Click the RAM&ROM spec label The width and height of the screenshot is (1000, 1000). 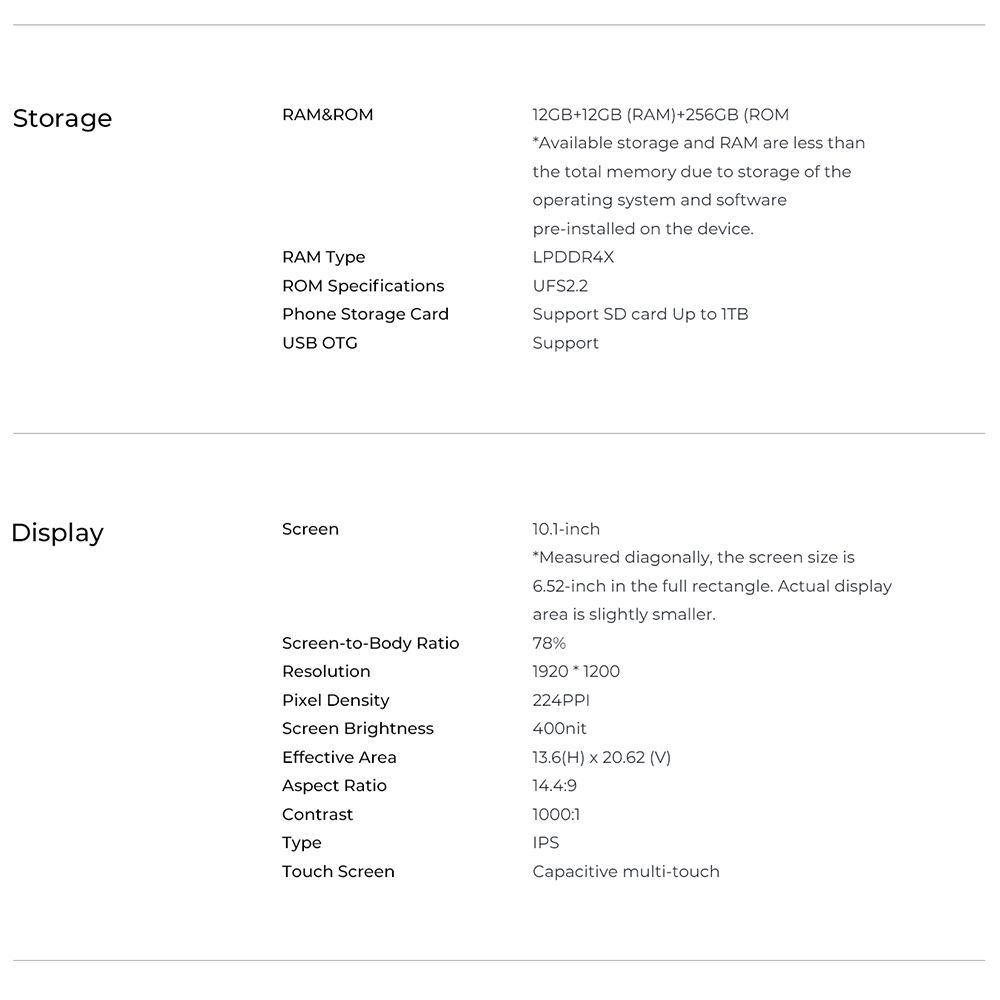pos(327,115)
